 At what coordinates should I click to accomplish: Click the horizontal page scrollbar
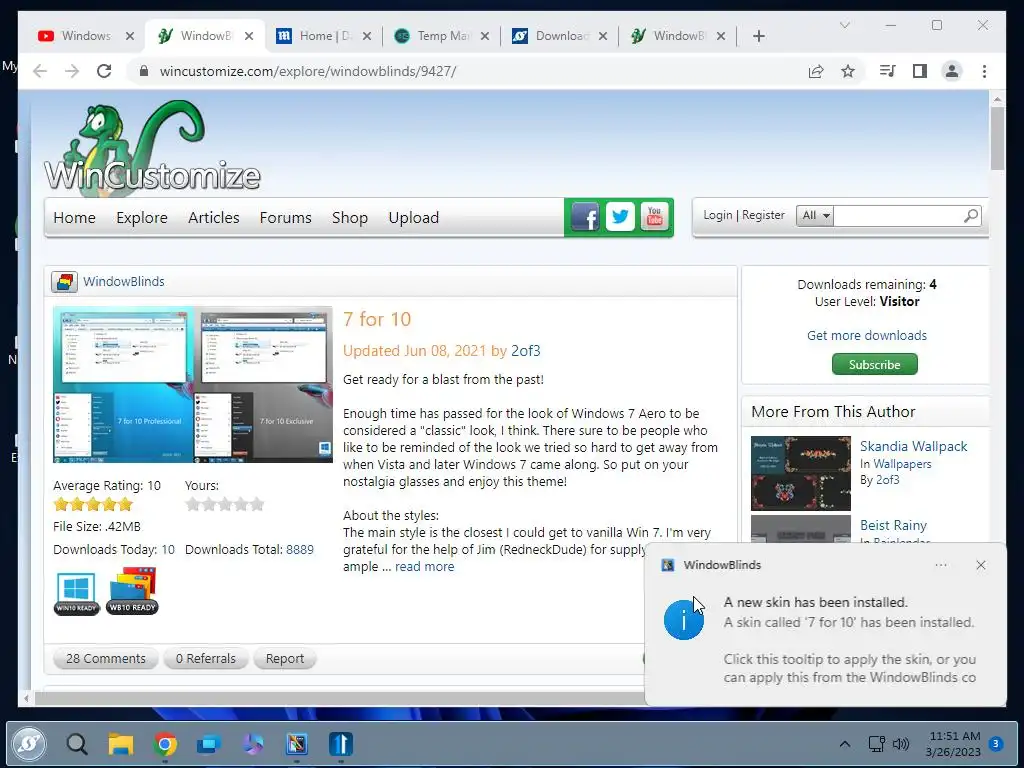(340, 698)
